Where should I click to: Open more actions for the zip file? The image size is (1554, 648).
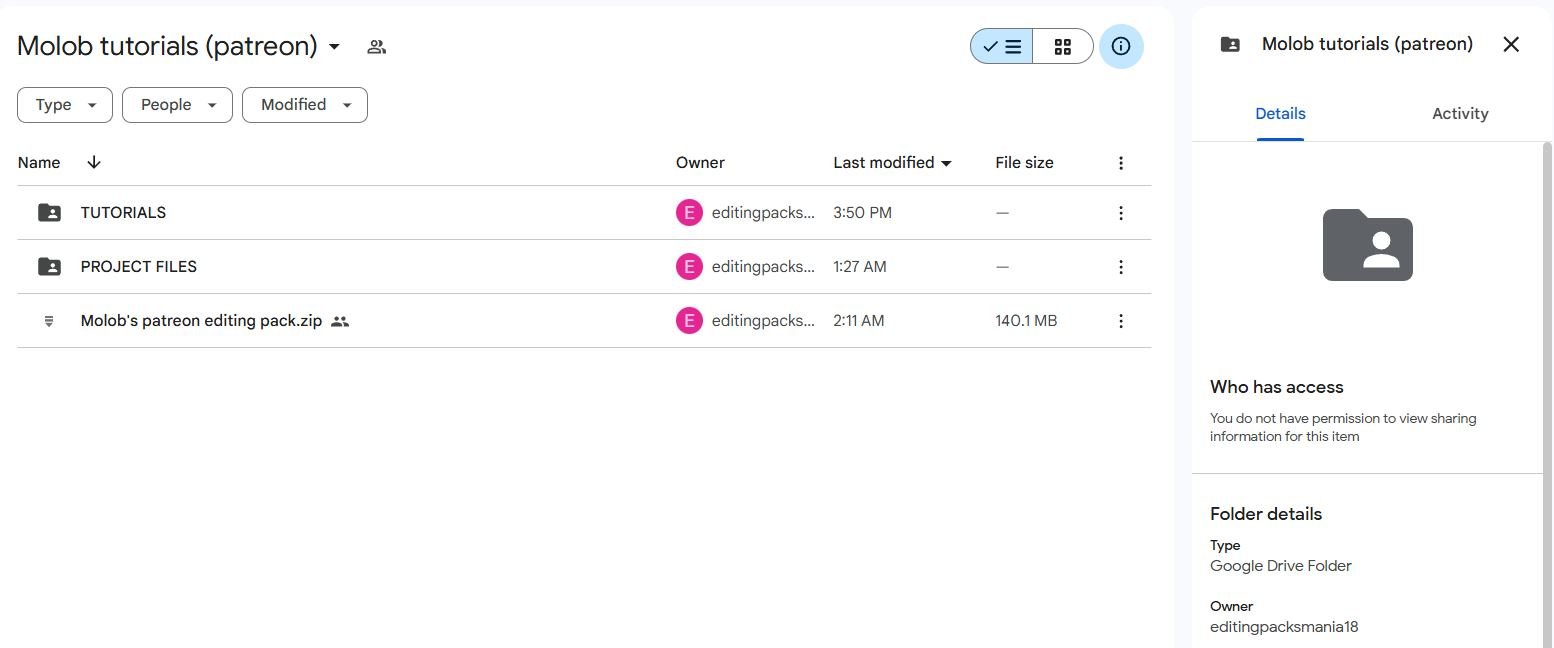tap(1121, 321)
